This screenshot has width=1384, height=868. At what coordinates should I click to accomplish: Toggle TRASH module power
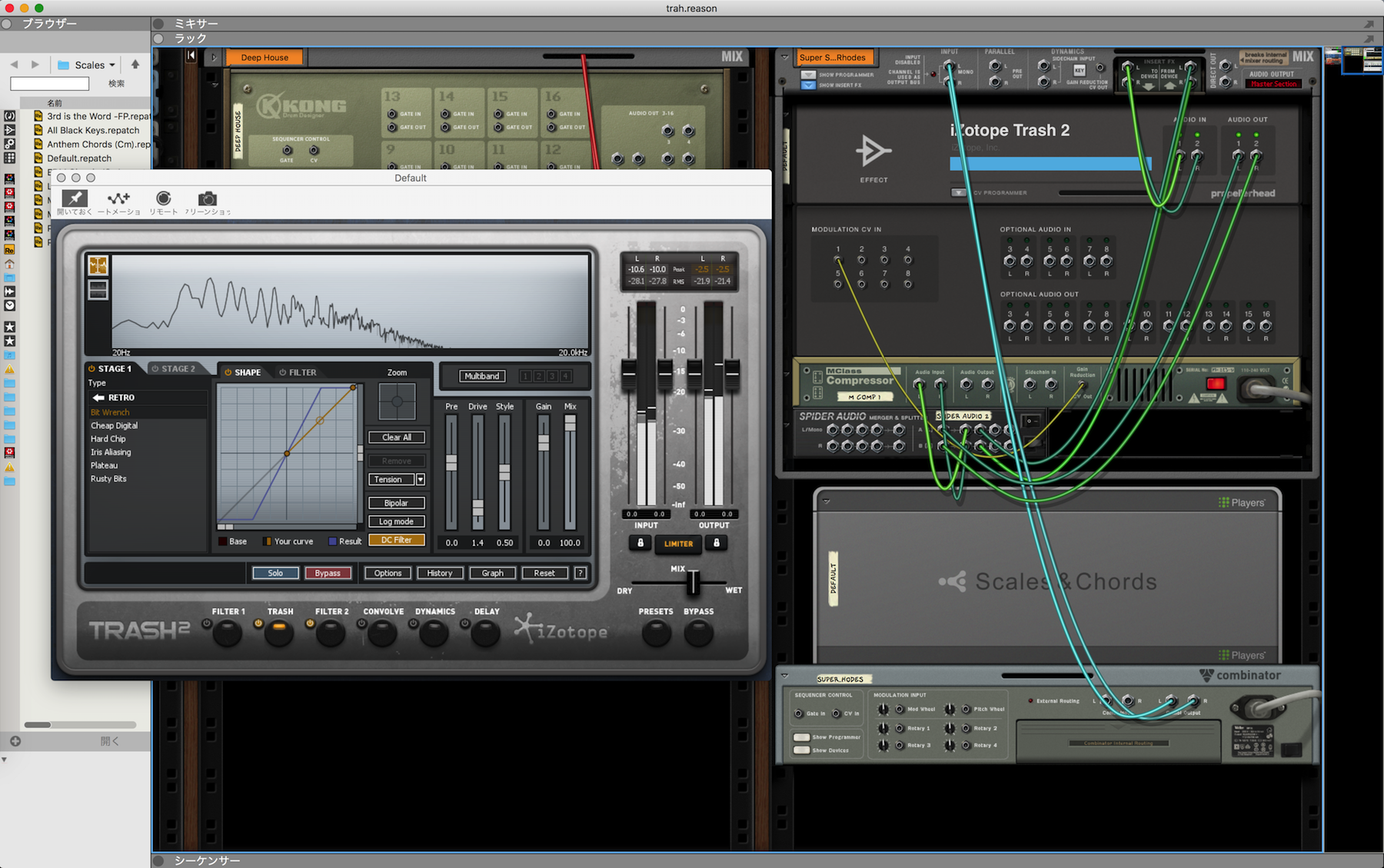point(258,624)
